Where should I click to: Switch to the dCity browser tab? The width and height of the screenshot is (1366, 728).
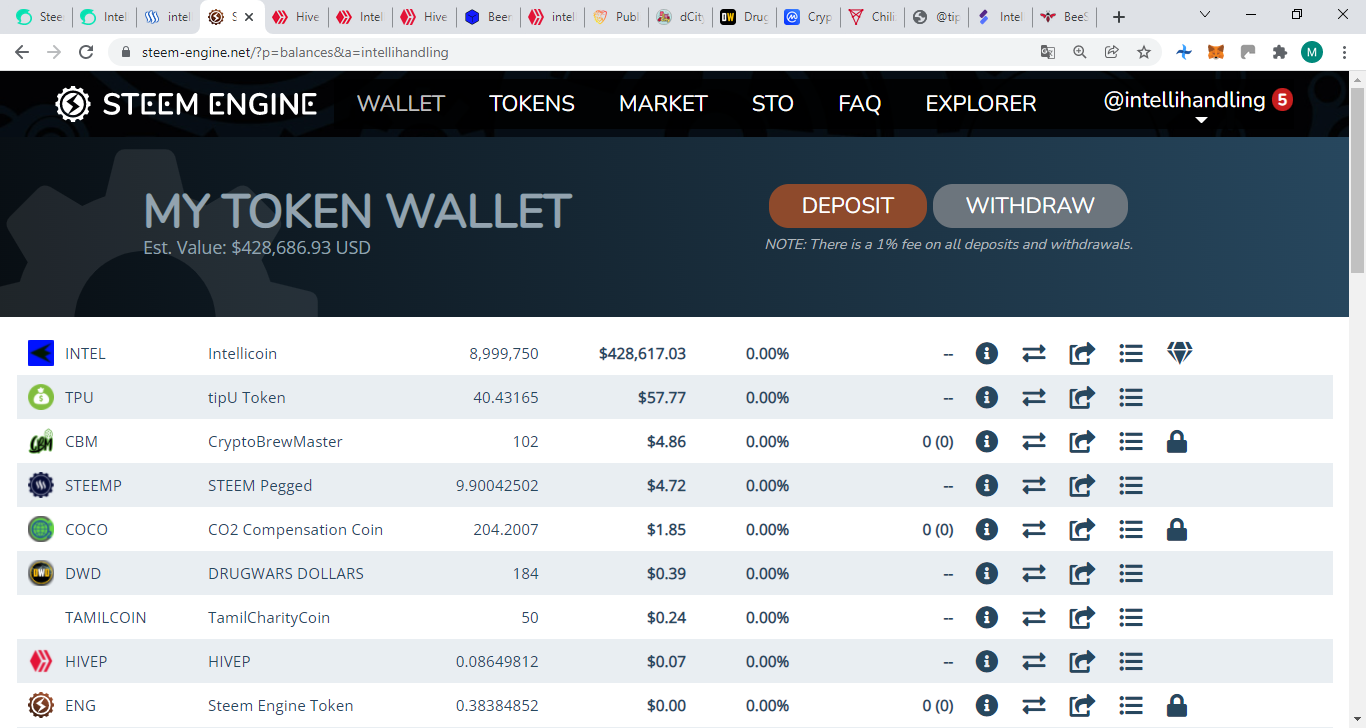[680, 17]
